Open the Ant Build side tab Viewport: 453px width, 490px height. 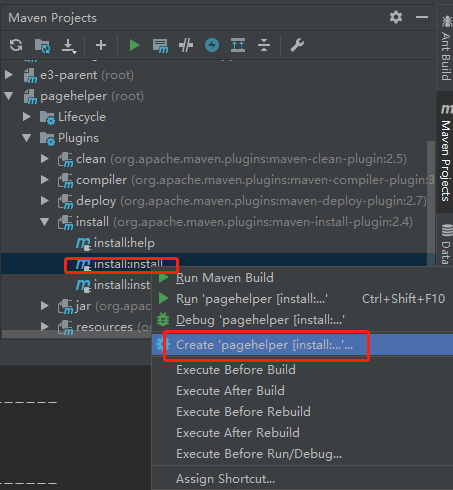point(446,48)
